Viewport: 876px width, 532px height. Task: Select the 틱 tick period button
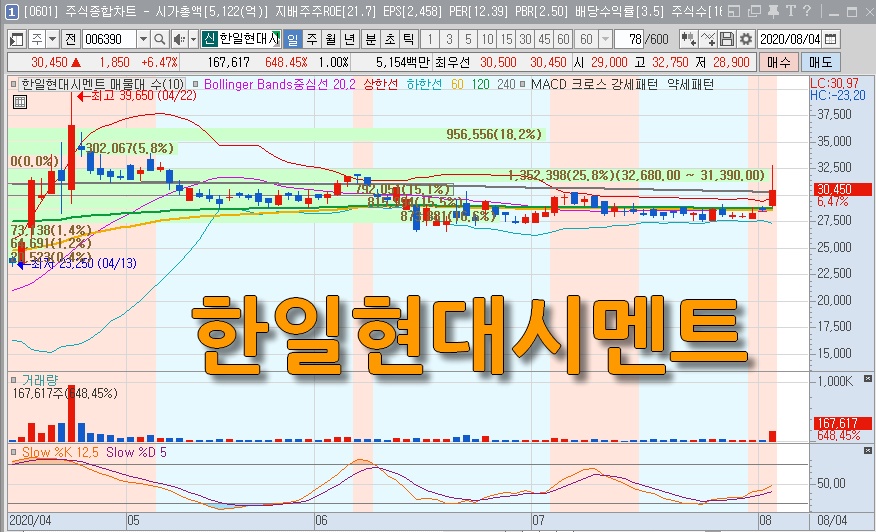point(409,39)
